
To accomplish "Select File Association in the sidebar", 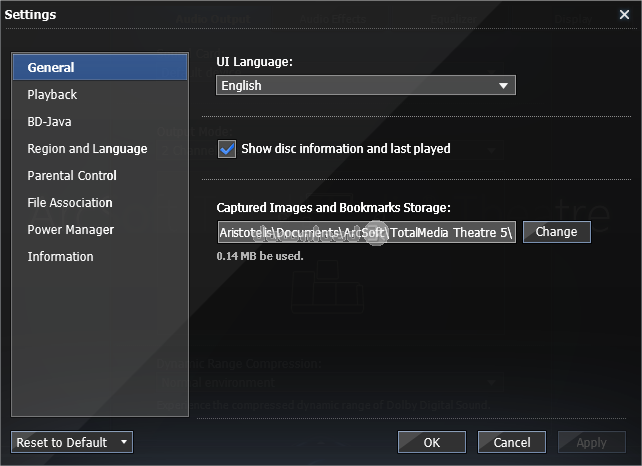I will point(70,203).
